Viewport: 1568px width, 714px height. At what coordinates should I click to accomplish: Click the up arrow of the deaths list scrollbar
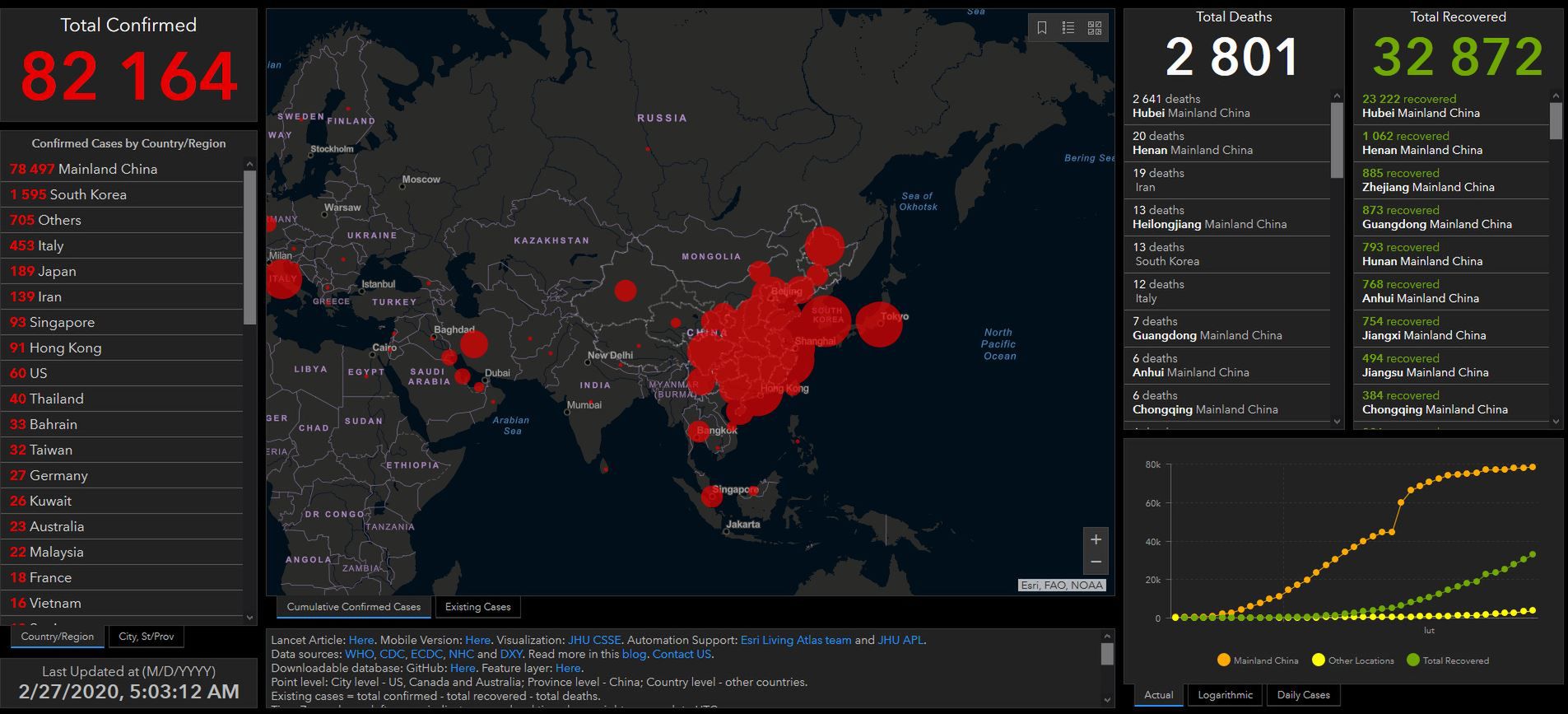(x=1337, y=96)
